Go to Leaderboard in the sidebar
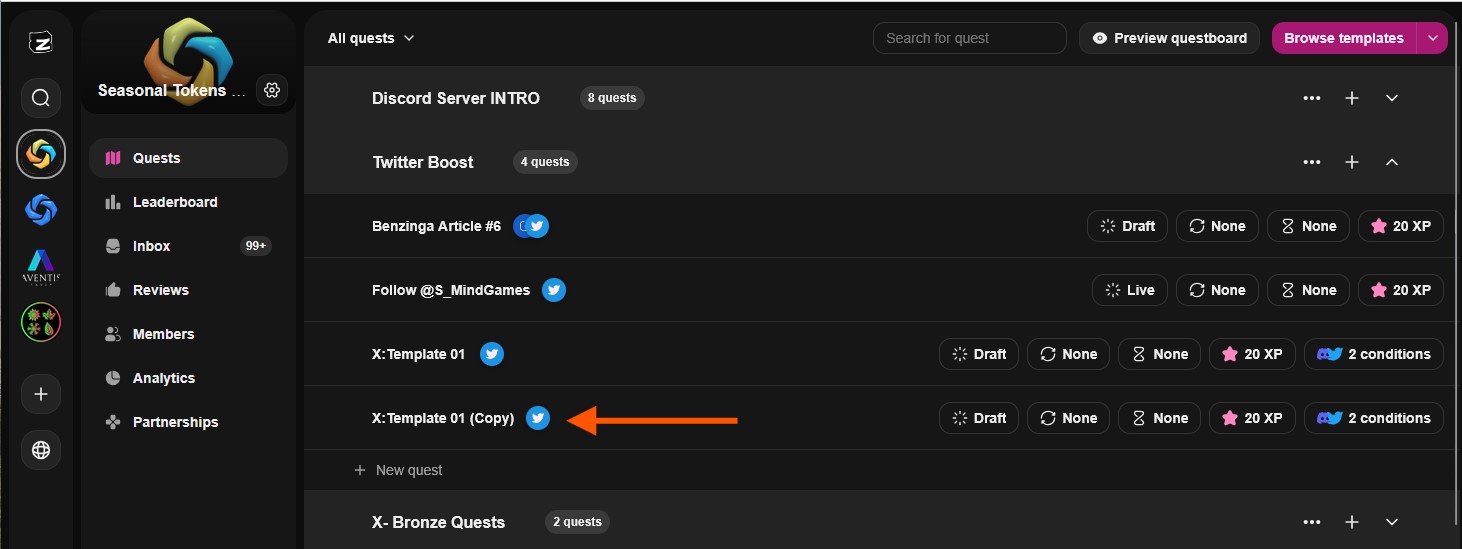 click(175, 202)
